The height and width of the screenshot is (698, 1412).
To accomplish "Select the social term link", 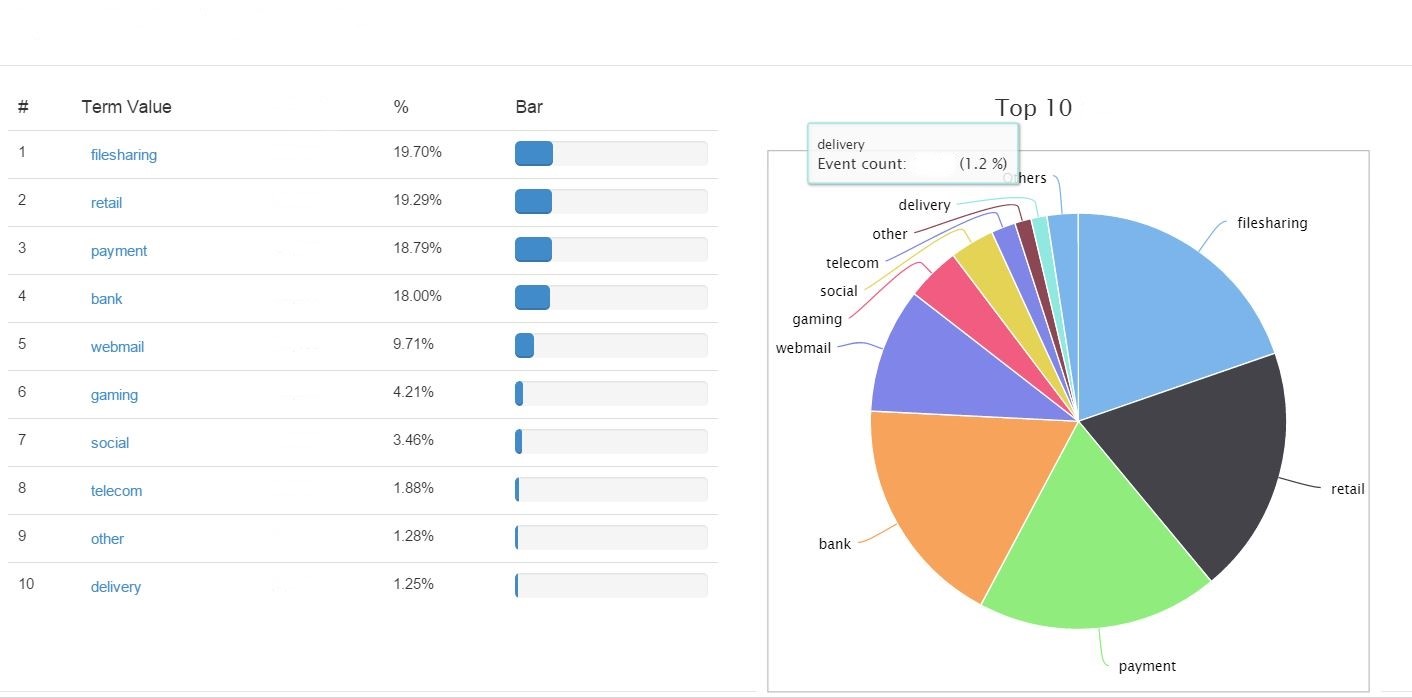I will point(109,442).
